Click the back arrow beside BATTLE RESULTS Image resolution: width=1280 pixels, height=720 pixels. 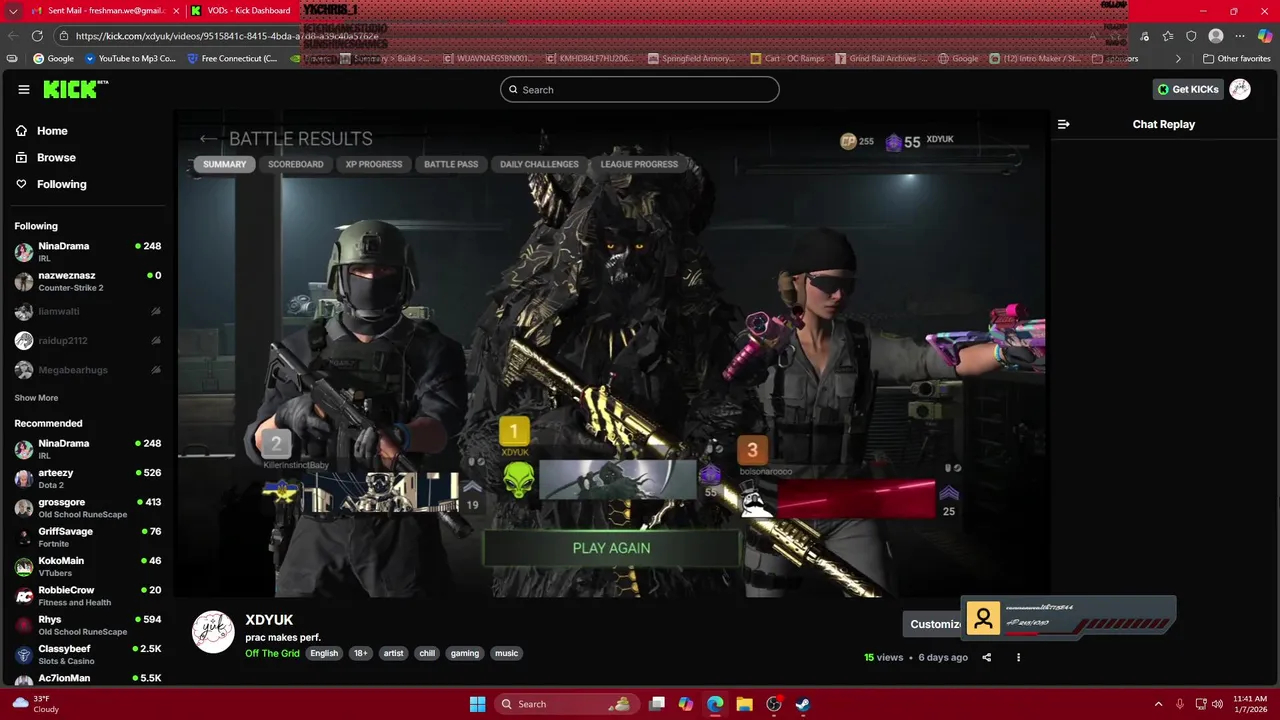208,139
